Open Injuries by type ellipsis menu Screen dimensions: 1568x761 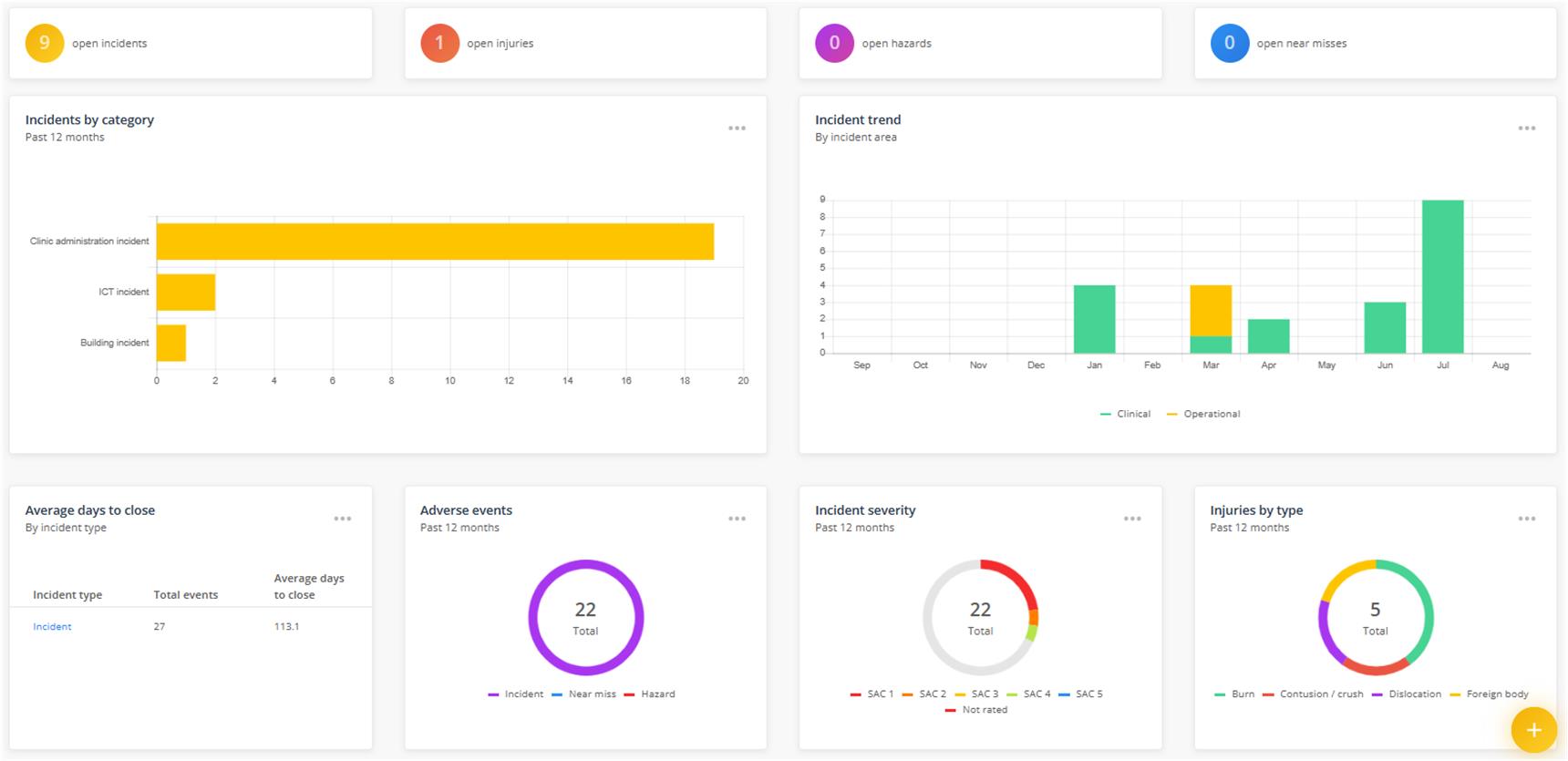point(1526,519)
